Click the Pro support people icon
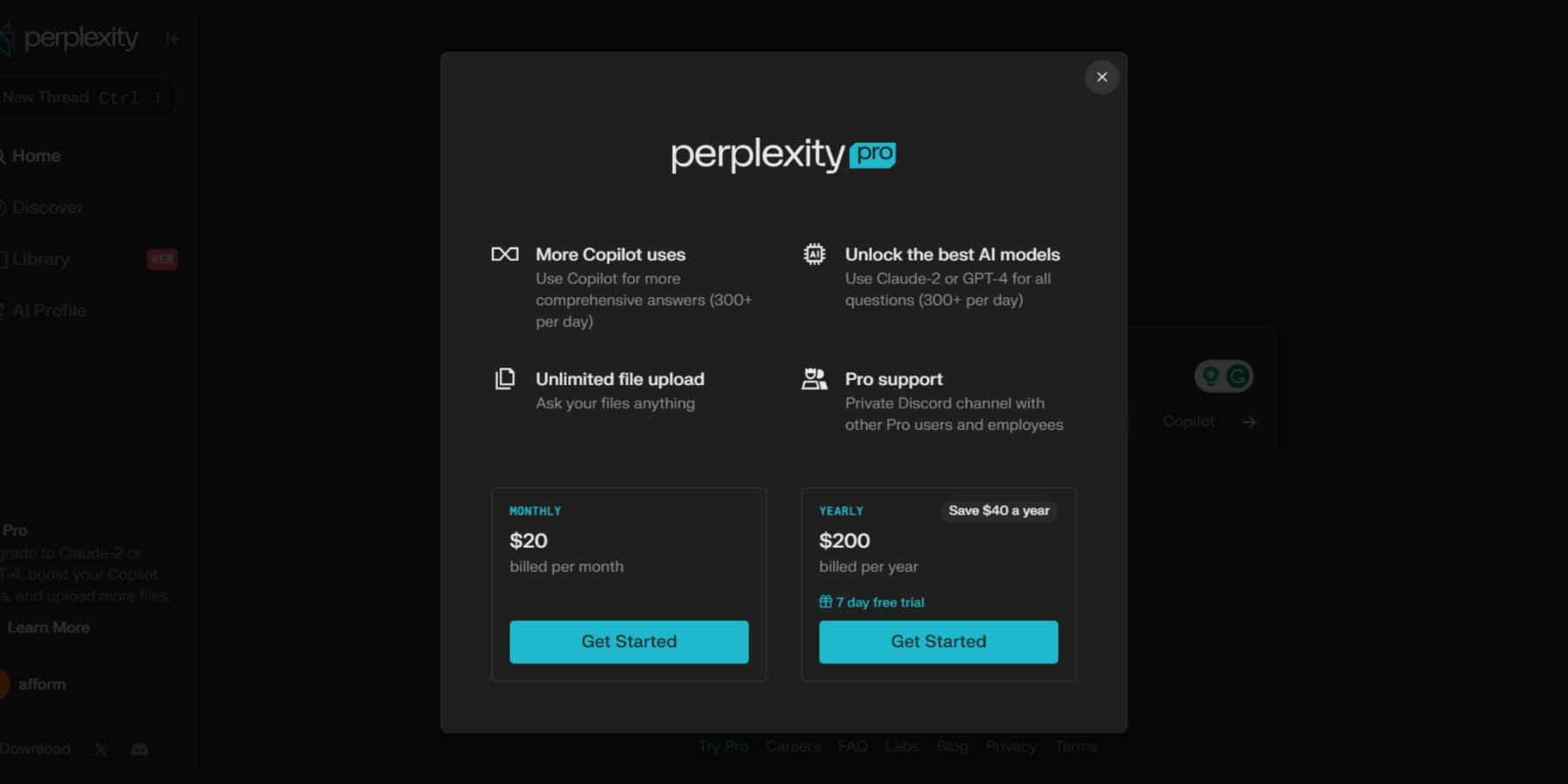This screenshot has height=784, width=1568. [x=814, y=379]
